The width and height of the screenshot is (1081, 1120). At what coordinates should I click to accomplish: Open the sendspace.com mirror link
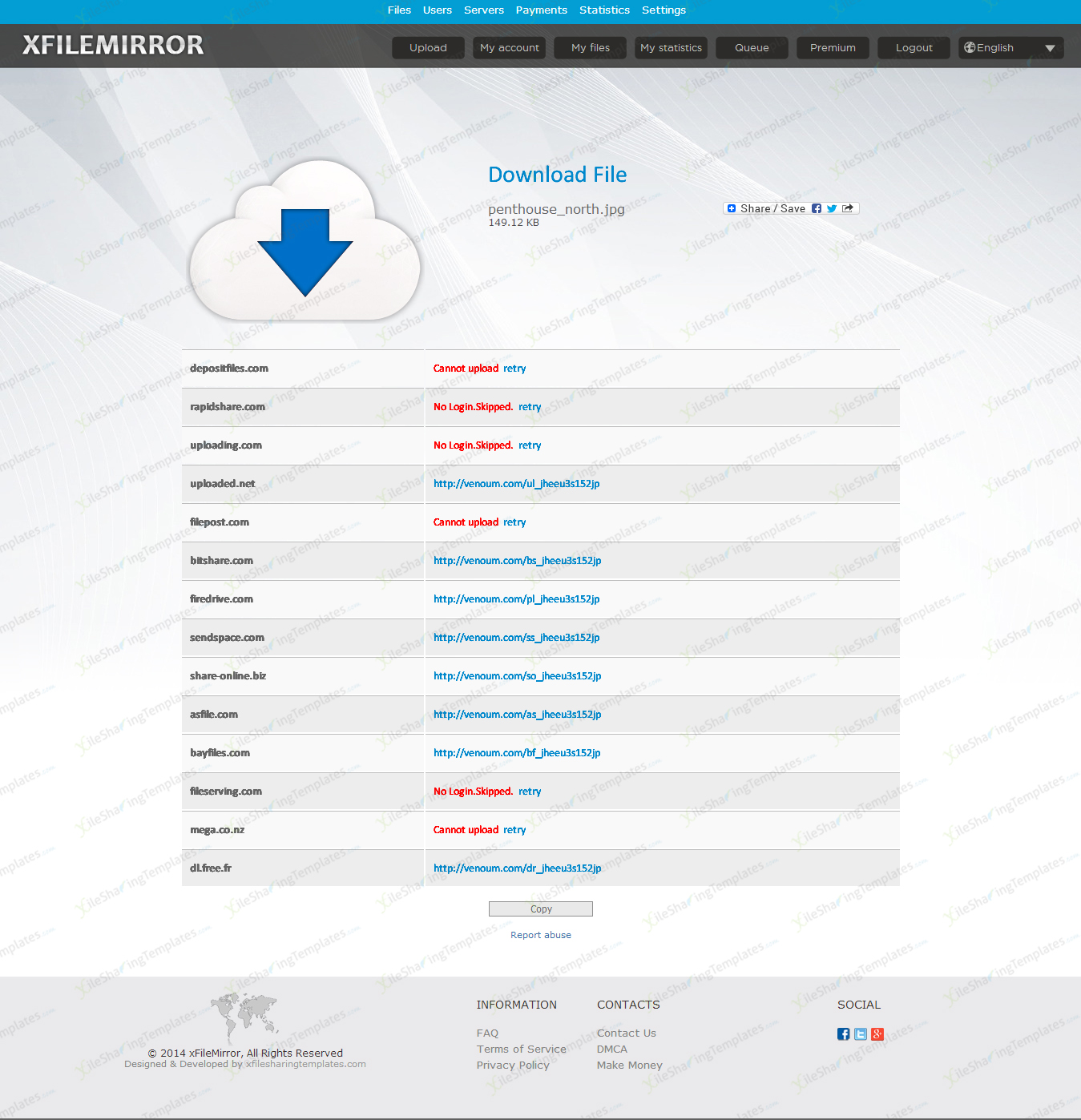(517, 638)
